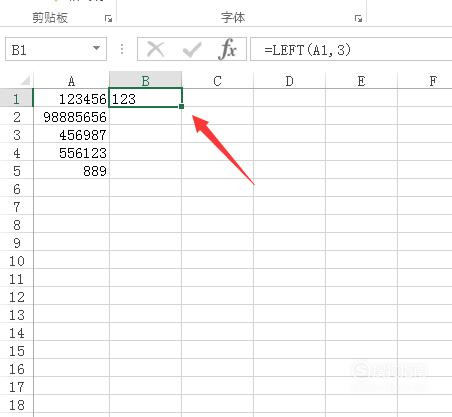Select row 9 header
The image size is (452, 417).
(16, 242)
